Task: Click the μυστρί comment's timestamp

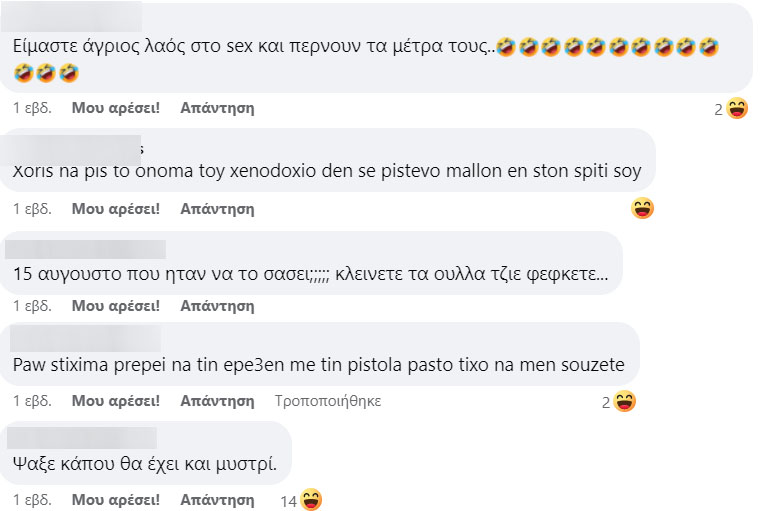Action: point(32,500)
